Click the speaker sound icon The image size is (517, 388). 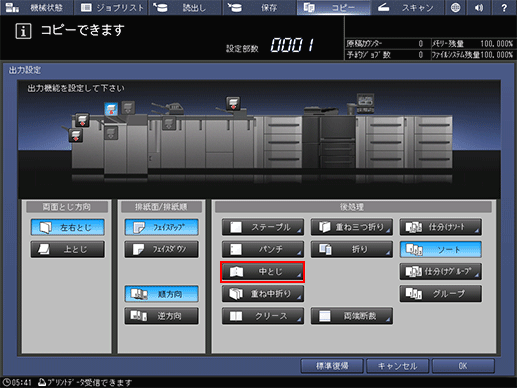[479, 7]
